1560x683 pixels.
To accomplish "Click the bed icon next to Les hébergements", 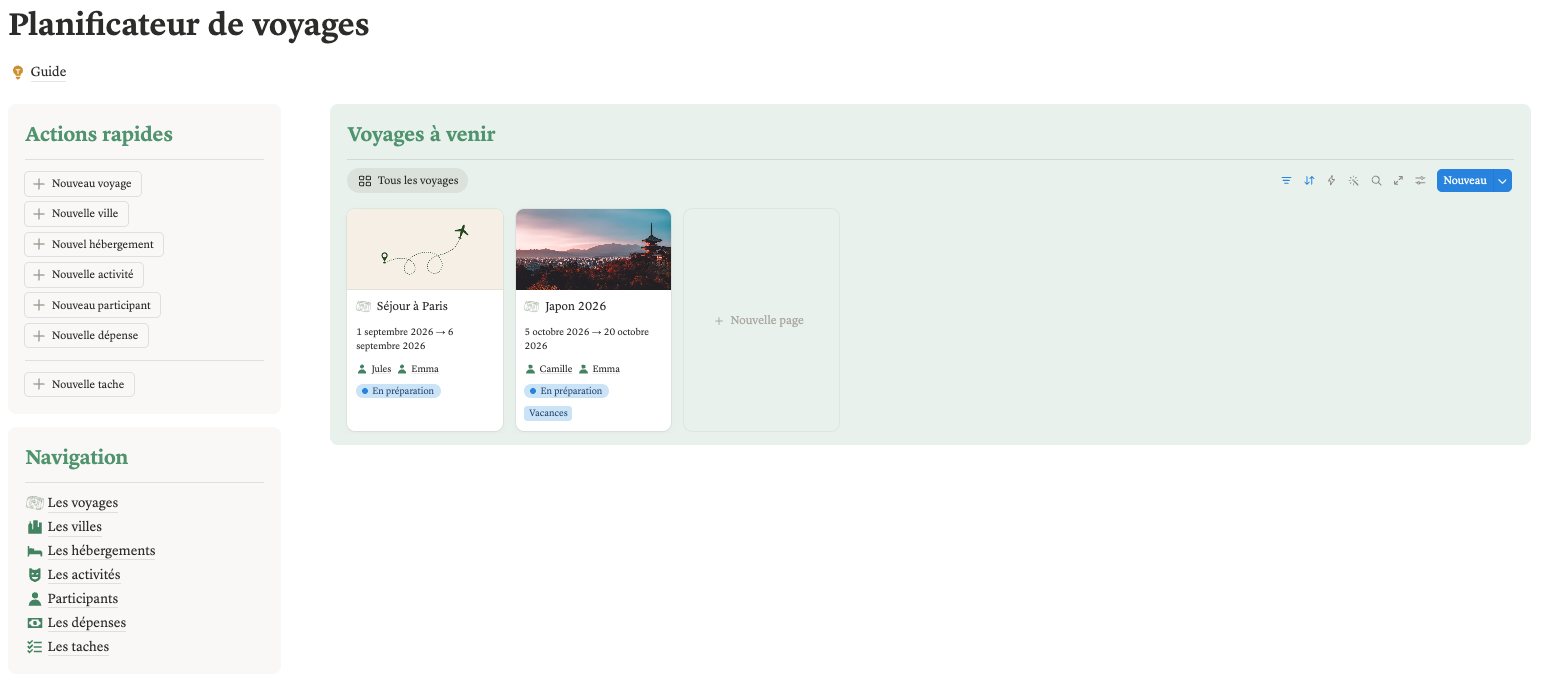I will (x=35, y=551).
